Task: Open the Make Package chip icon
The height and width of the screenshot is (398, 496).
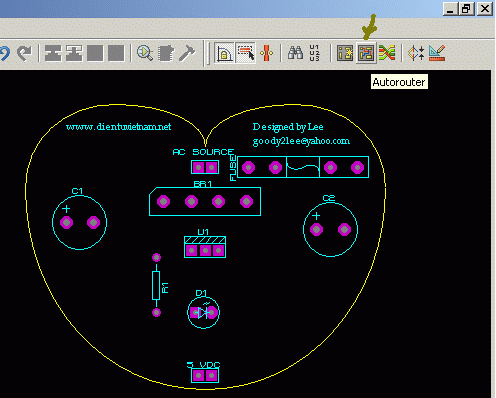Action: [166, 53]
